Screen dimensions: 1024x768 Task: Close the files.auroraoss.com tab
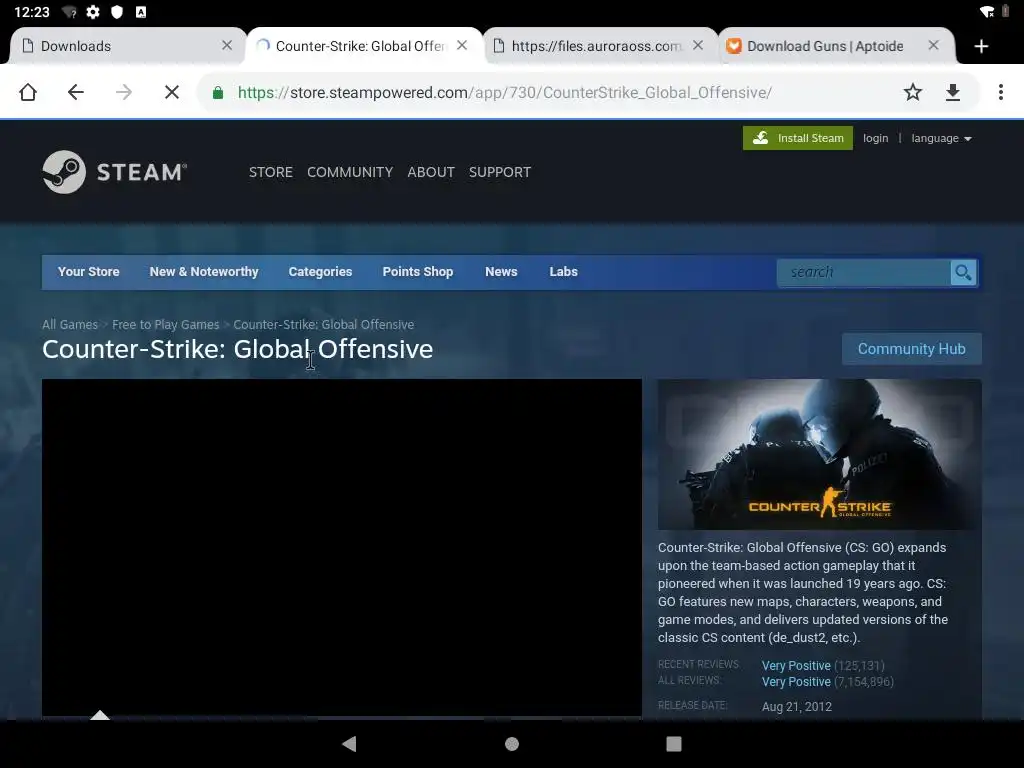point(698,45)
